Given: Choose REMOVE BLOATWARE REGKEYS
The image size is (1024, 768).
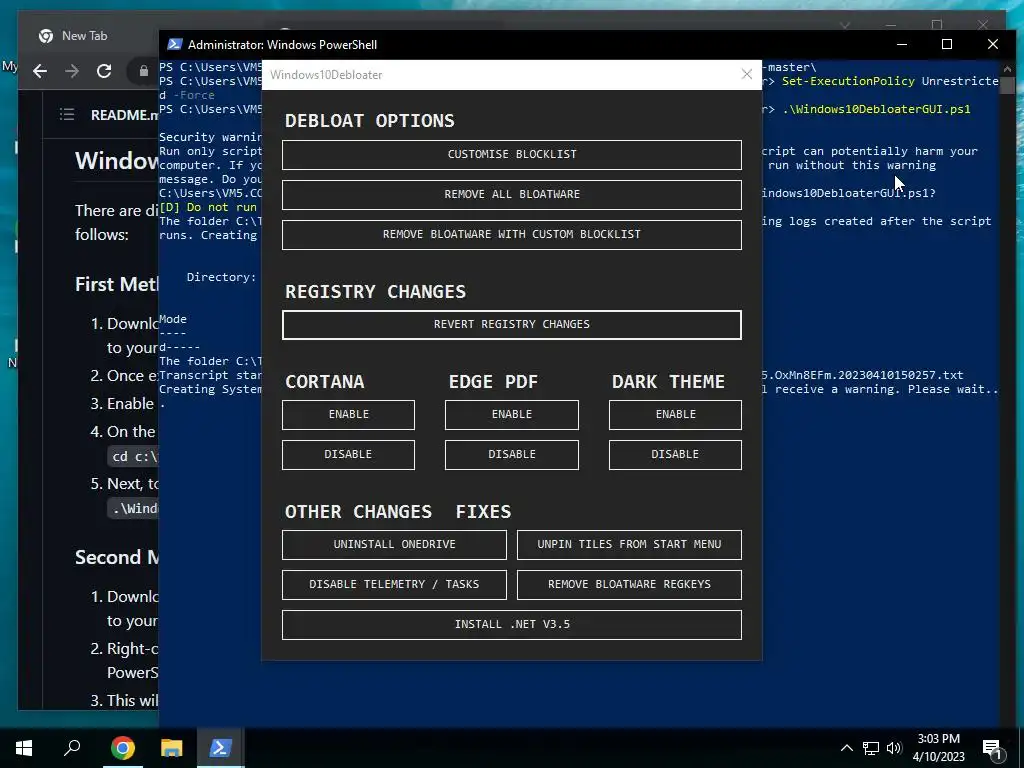Looking at the screenshot, I should [629, 584].
